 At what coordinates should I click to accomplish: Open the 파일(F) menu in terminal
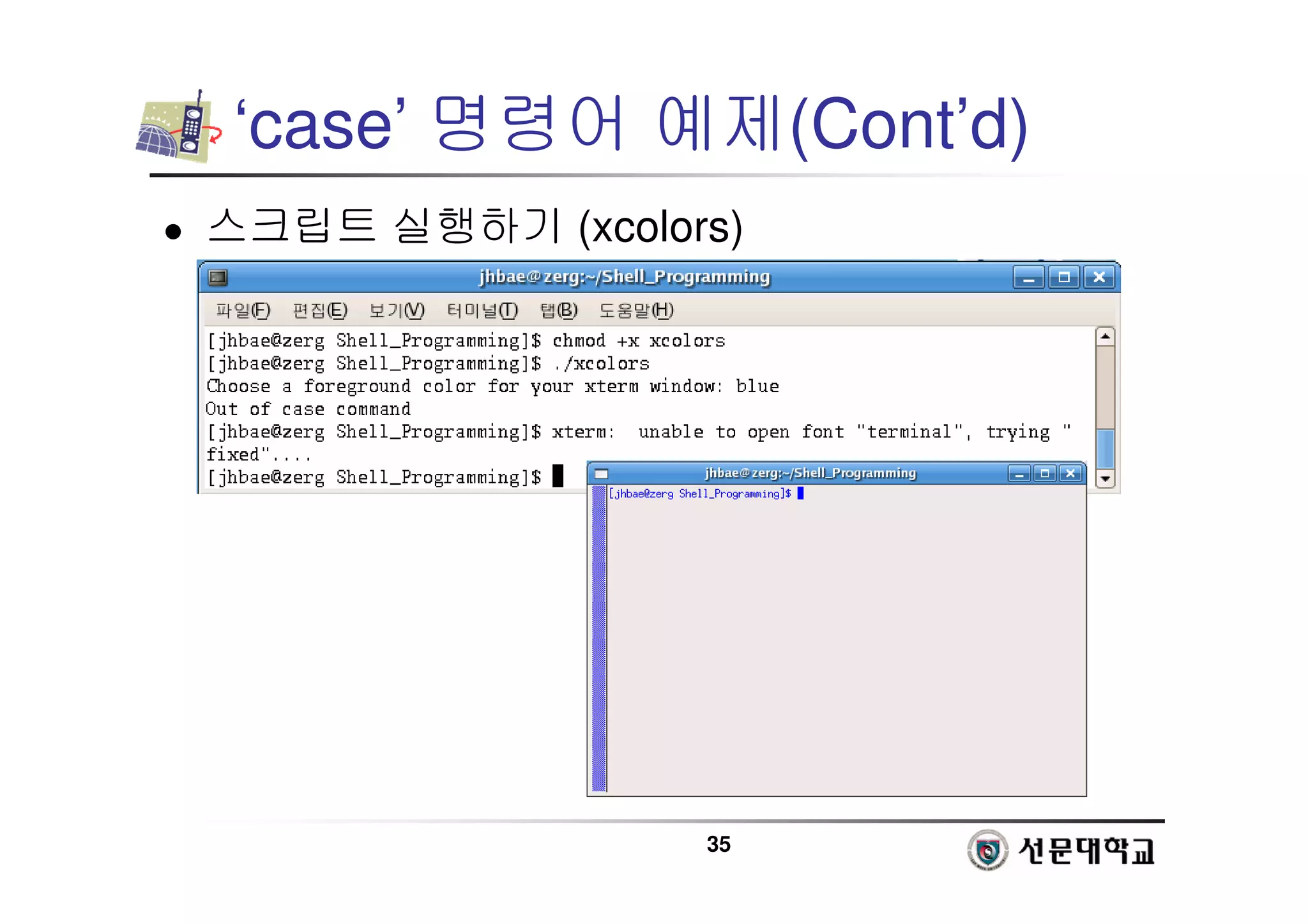click(243, 310)
